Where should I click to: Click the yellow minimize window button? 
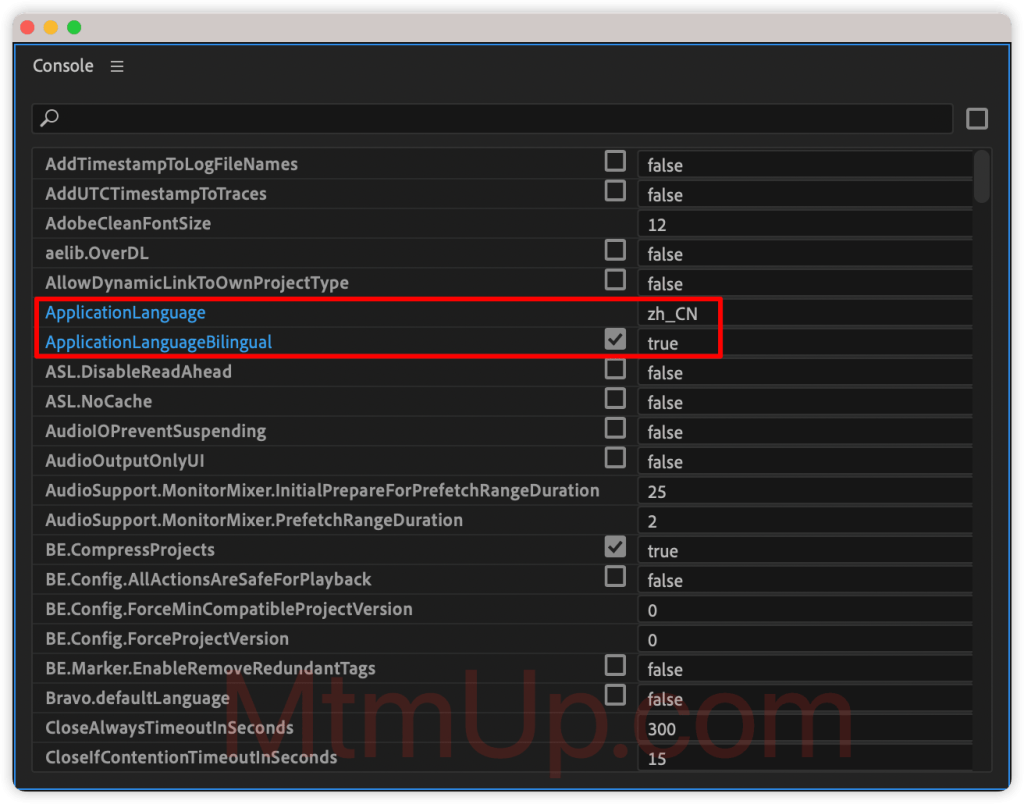(x=51, y=27)
